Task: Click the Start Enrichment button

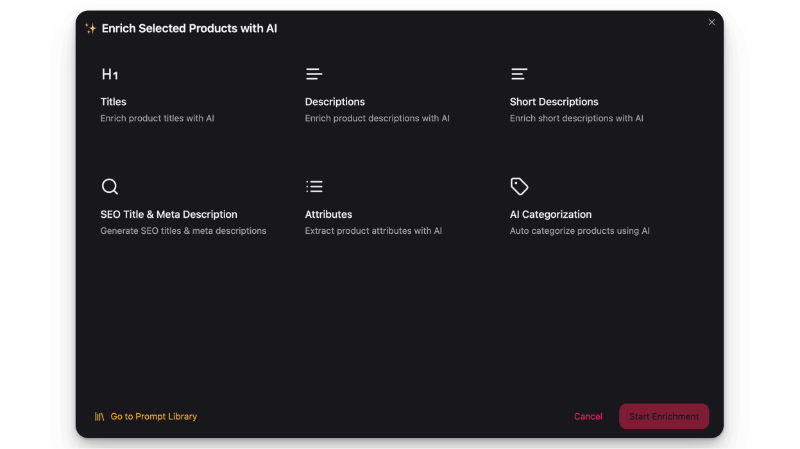Action: (664, 417)
